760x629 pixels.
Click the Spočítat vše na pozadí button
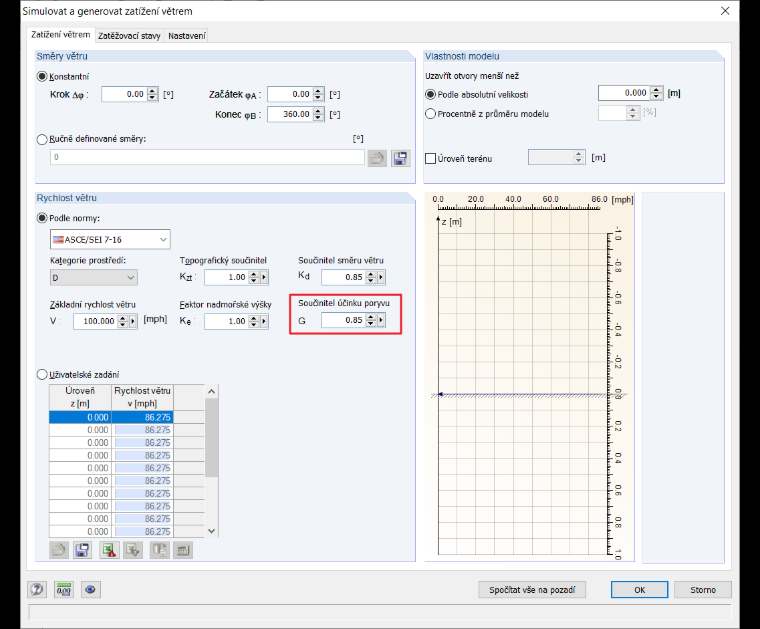point(532,590)
